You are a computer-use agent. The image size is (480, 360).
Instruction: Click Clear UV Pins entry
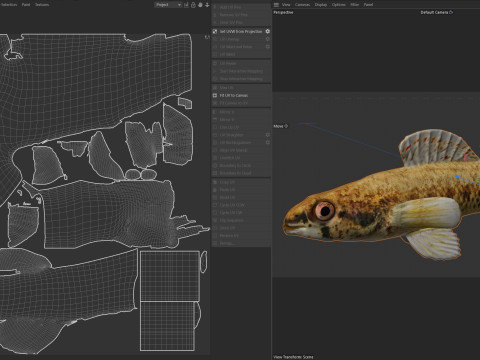click(x=231, y=22)
